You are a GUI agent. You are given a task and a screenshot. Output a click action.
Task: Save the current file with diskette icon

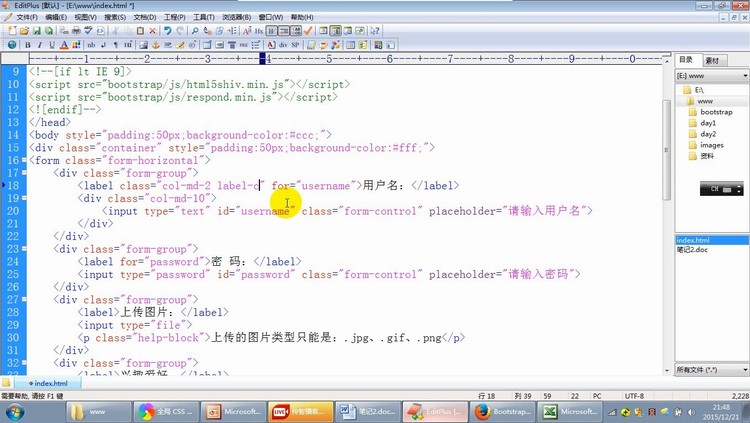tap(36, 31)
